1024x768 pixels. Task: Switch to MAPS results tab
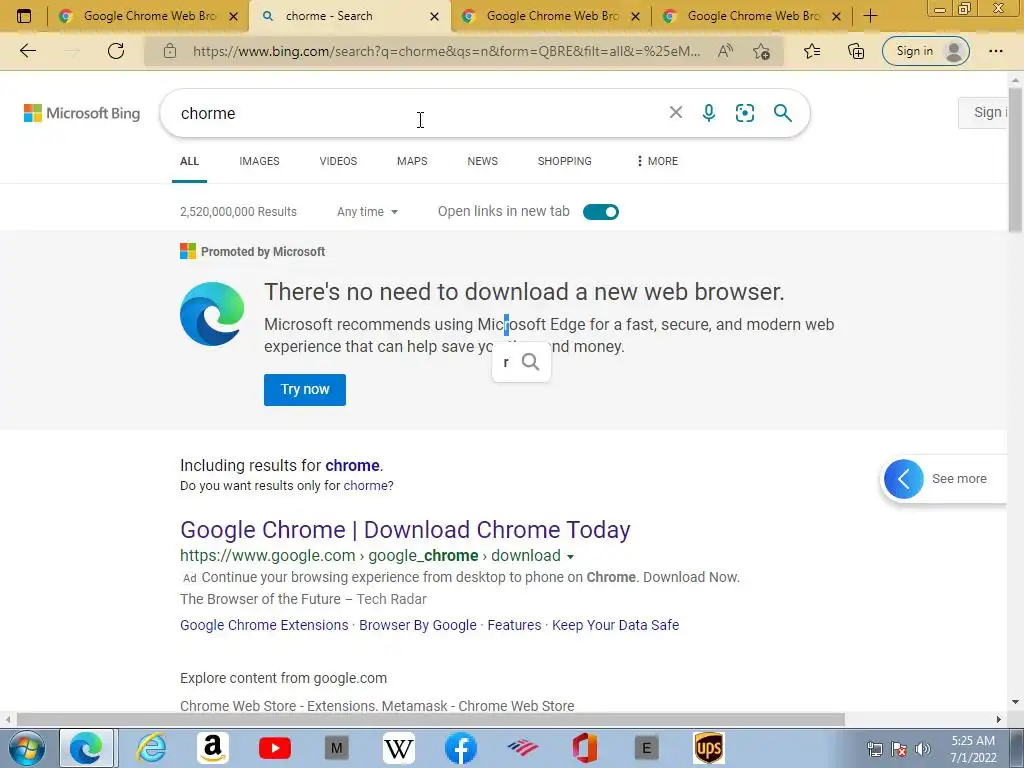point(412,161)
